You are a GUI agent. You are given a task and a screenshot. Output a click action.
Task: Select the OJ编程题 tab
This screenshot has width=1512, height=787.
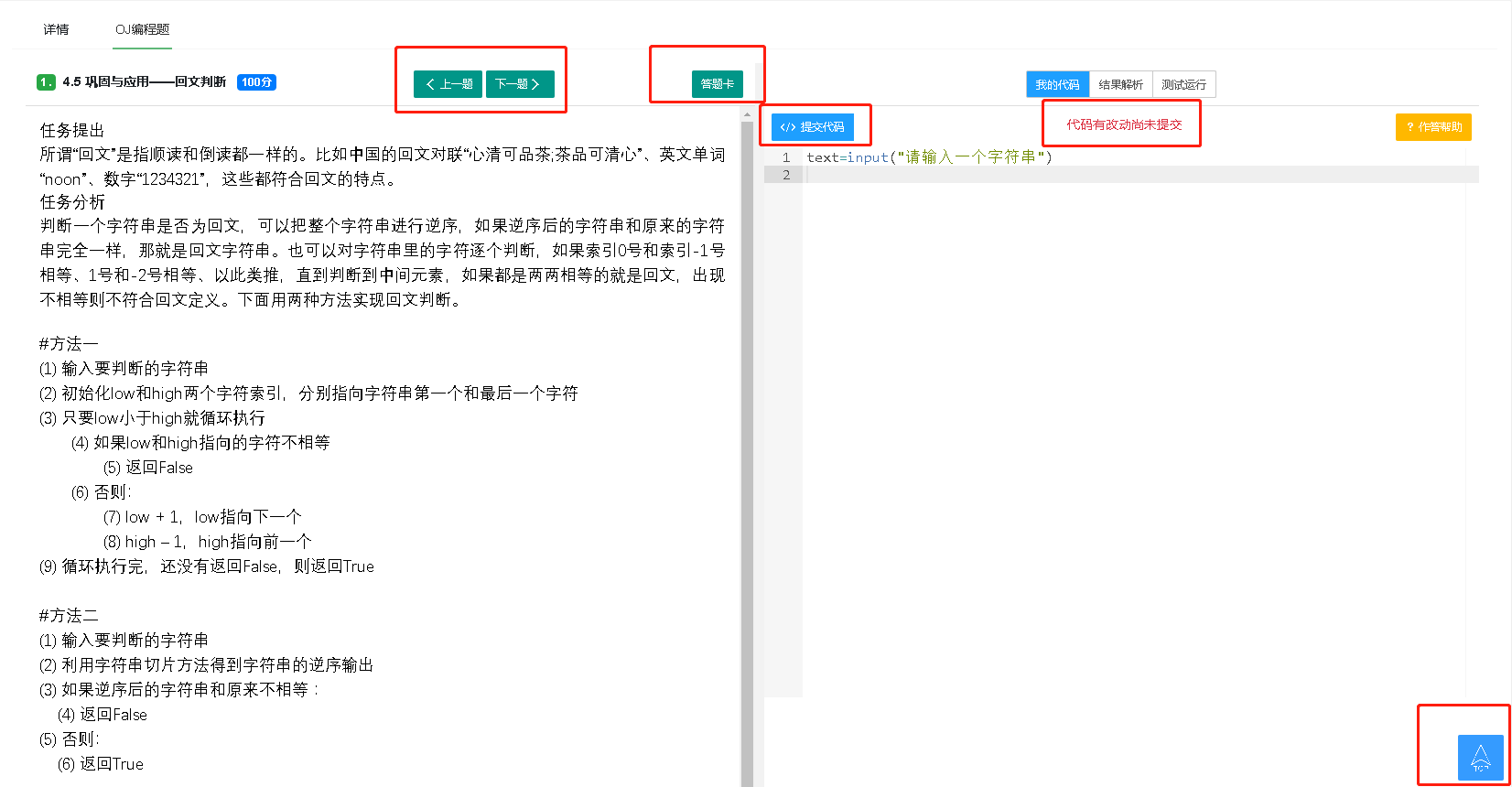pos(142,29)
